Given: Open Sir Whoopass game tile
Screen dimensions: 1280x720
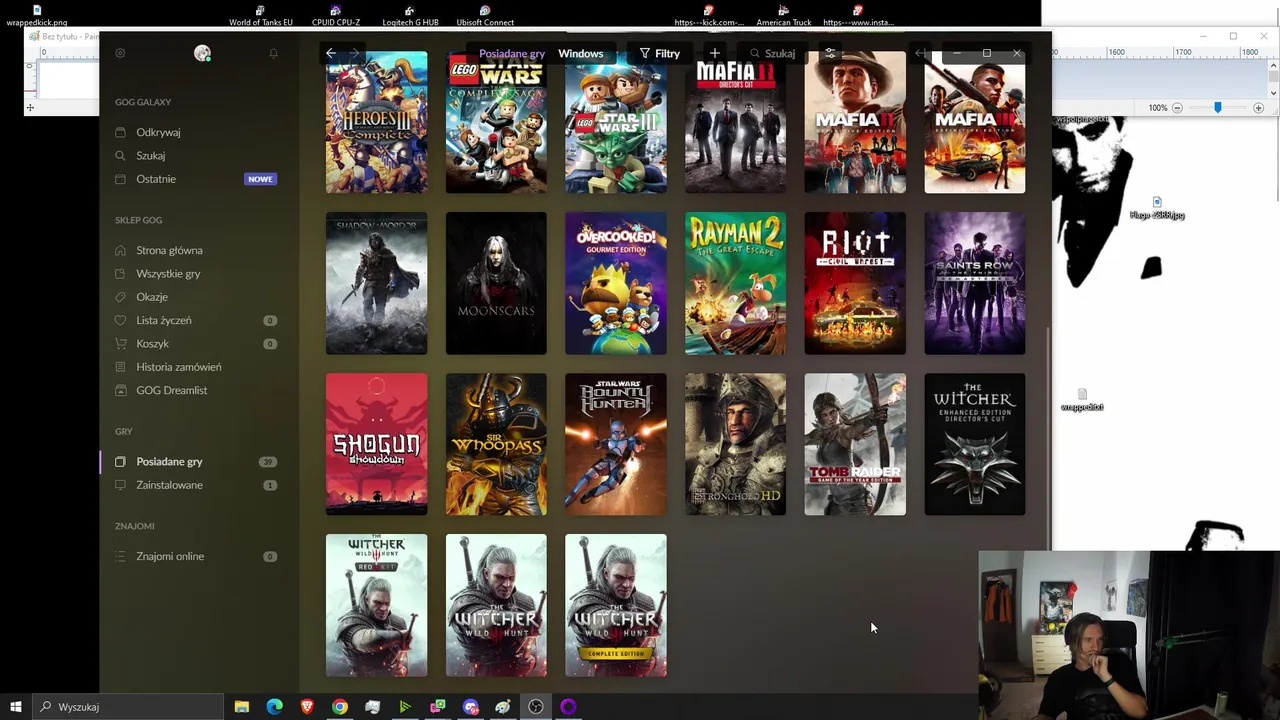Looking at the screenshot, I should [496, 444].
